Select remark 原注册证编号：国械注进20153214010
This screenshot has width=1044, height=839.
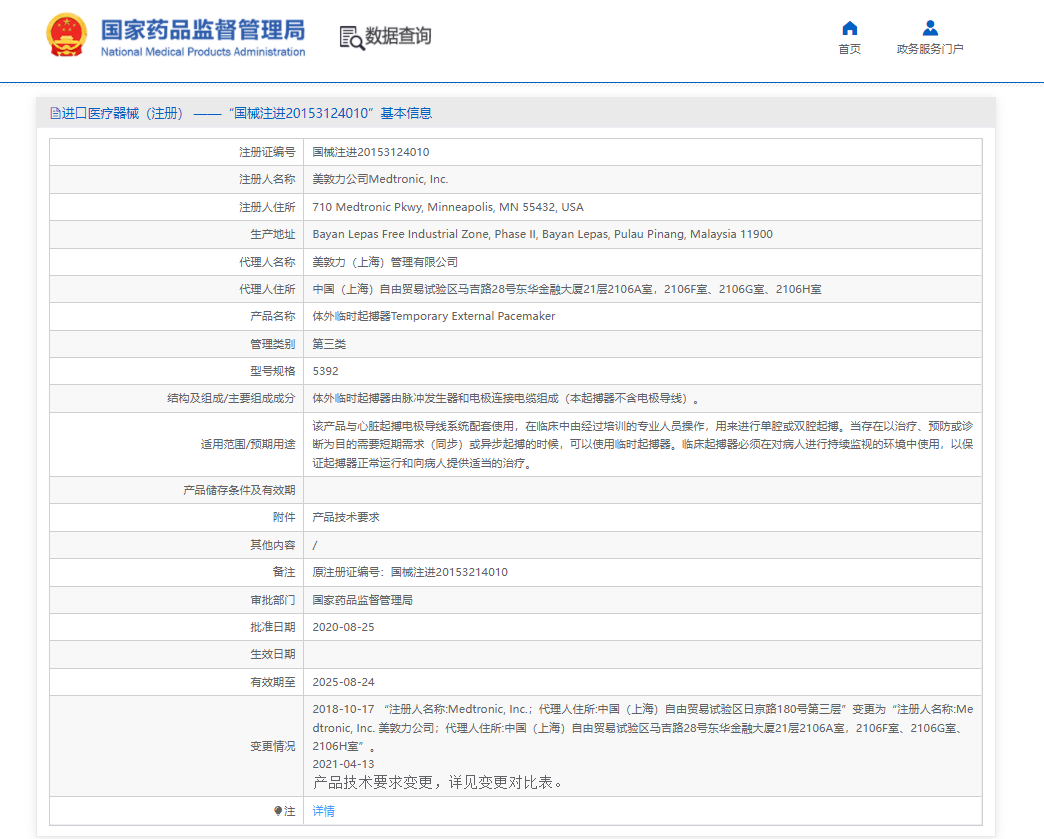pos(410,573)
